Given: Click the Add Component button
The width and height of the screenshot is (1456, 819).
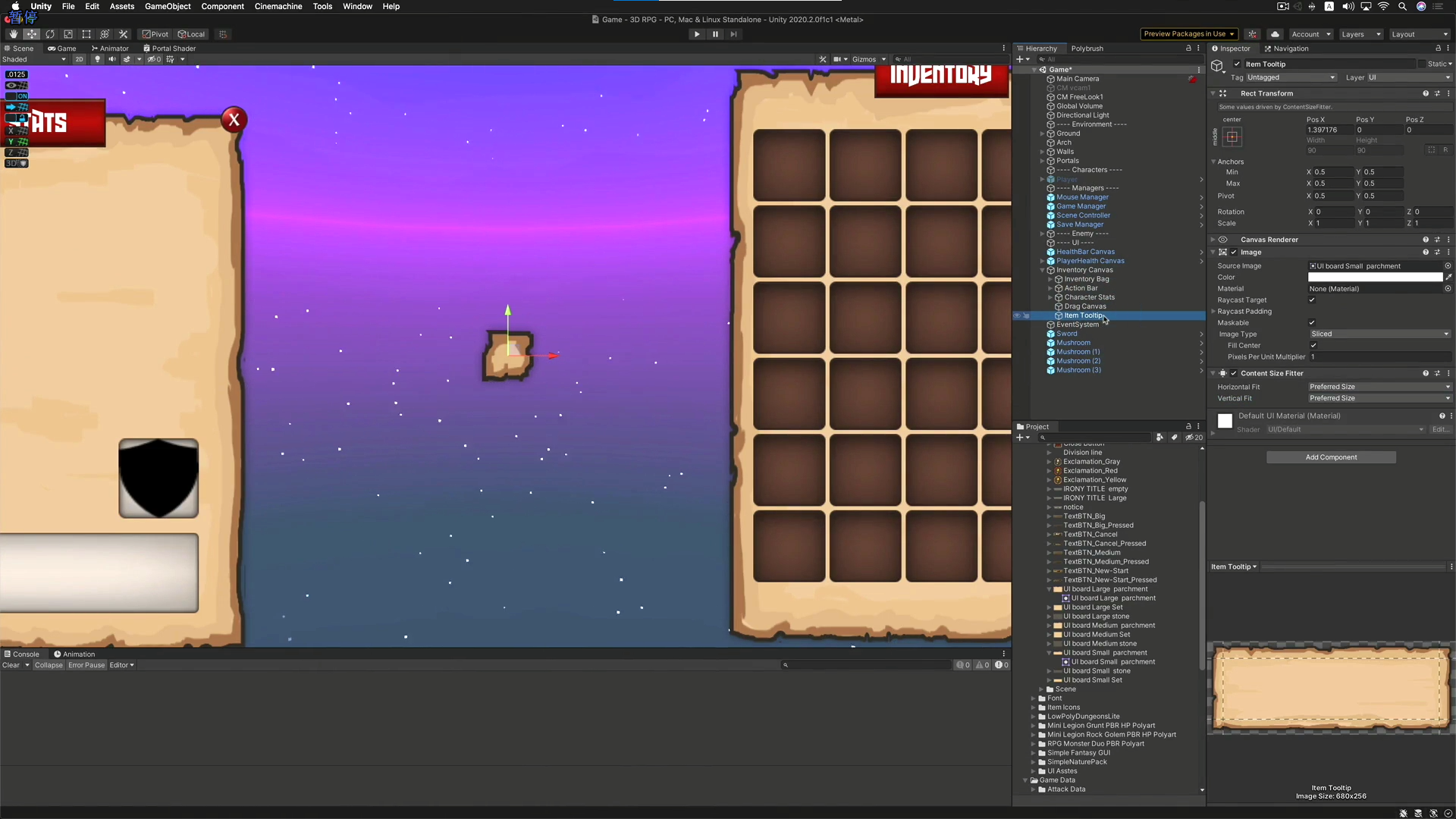Looking at the screenshot, I should 1331,457.
